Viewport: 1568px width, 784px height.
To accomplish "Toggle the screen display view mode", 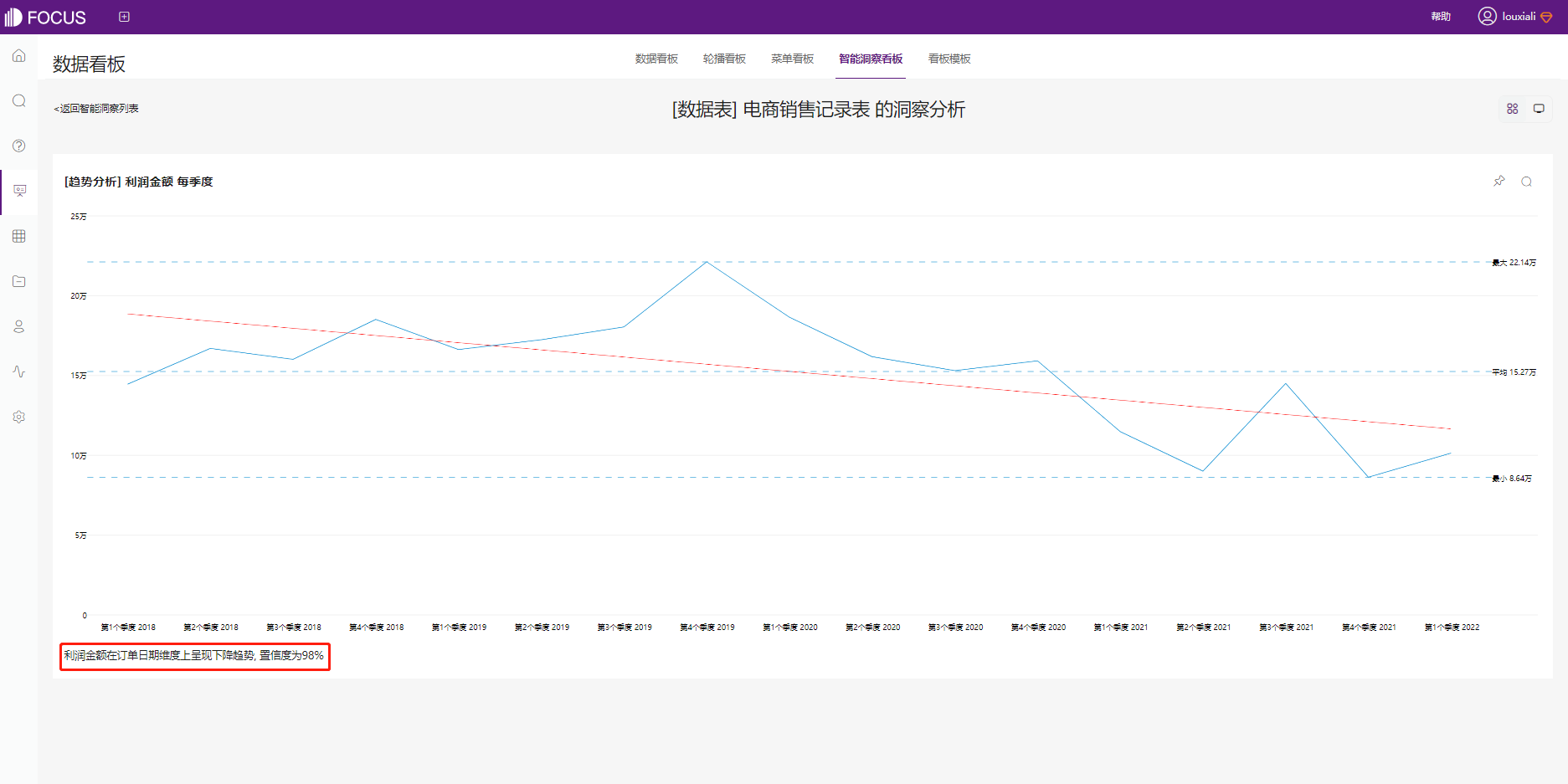I will (x=1539, y=108).
